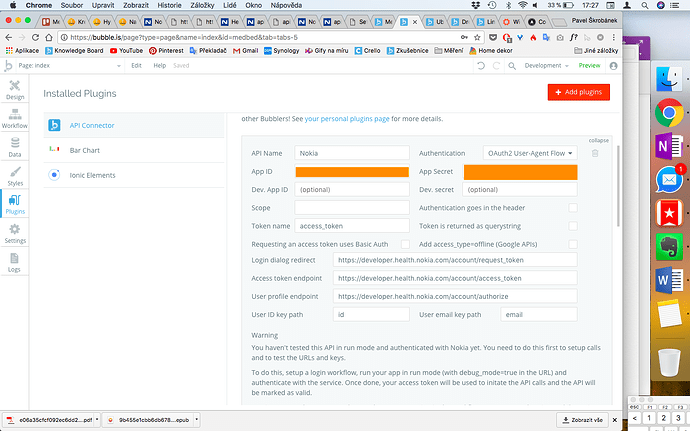The height and width of the screenshot is (431, 690).
Task: Open the user account avatar icon
Action: coord(613,66)
